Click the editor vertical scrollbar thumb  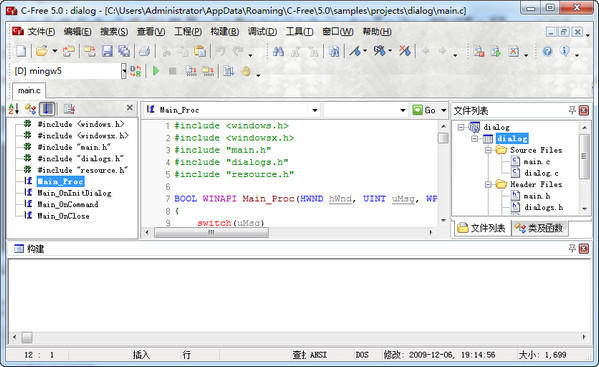(x=443, y=138)
